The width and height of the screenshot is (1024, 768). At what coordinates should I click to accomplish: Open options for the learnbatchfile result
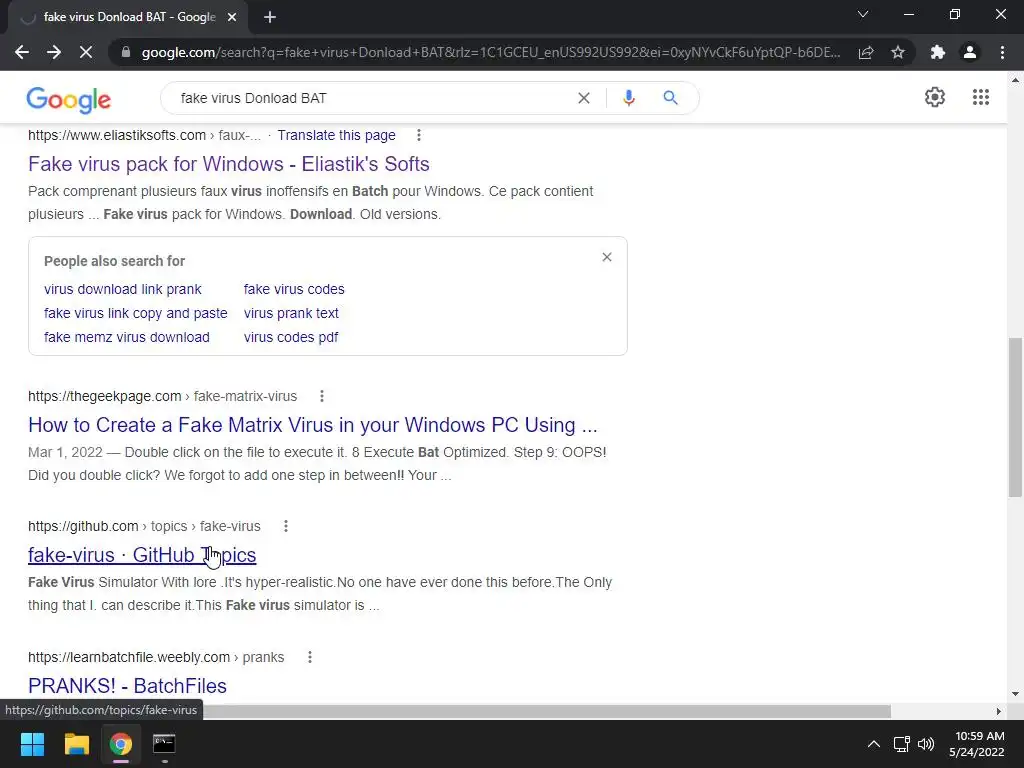(310, 657)
